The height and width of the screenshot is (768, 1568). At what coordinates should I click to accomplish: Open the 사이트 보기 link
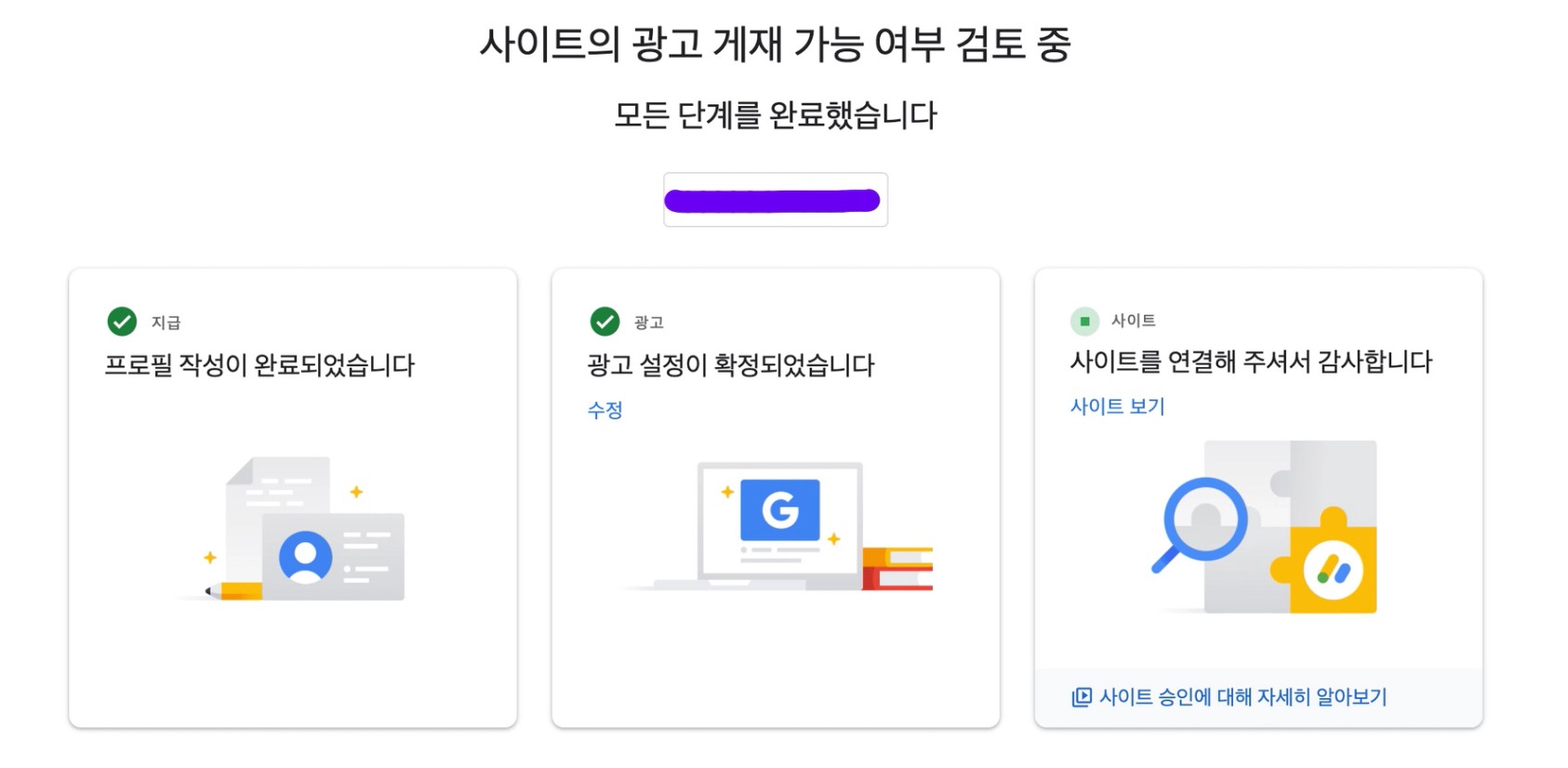point(1117,406)
